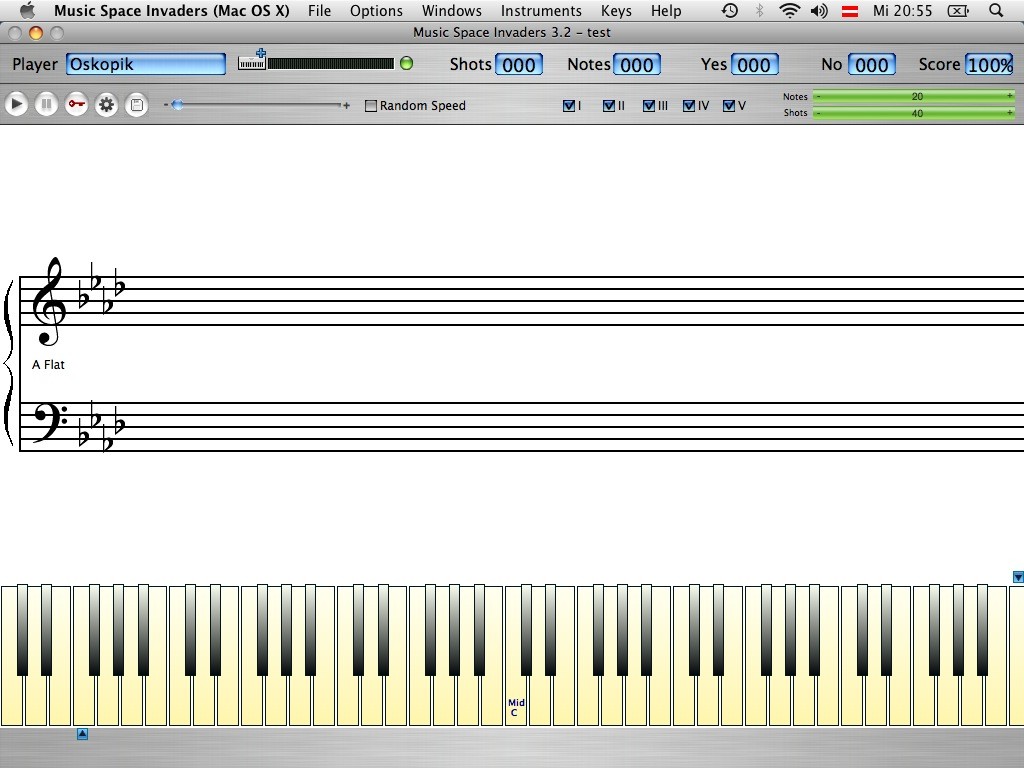Viewport: 1024px width, 768px height.
Task: Click the Score percentage field
Action: [x=989, y=65]
